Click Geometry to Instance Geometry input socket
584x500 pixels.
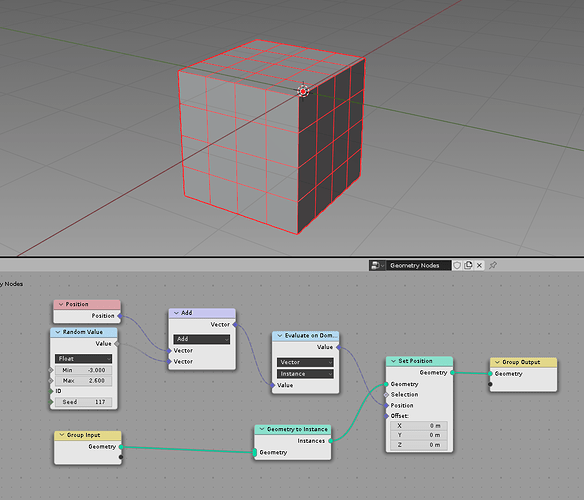coord(255,452)
